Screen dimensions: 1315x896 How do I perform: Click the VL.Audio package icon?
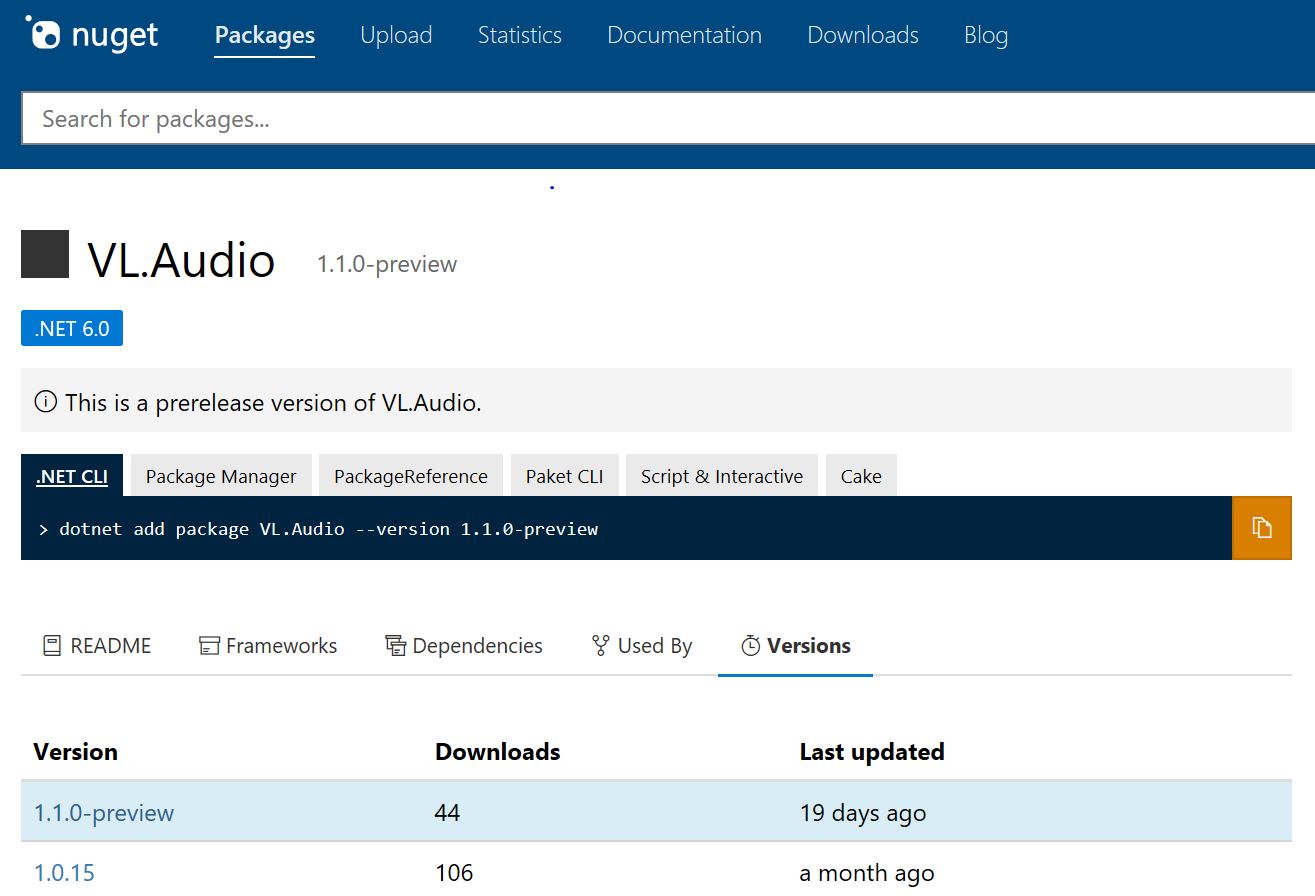point(45,254)
